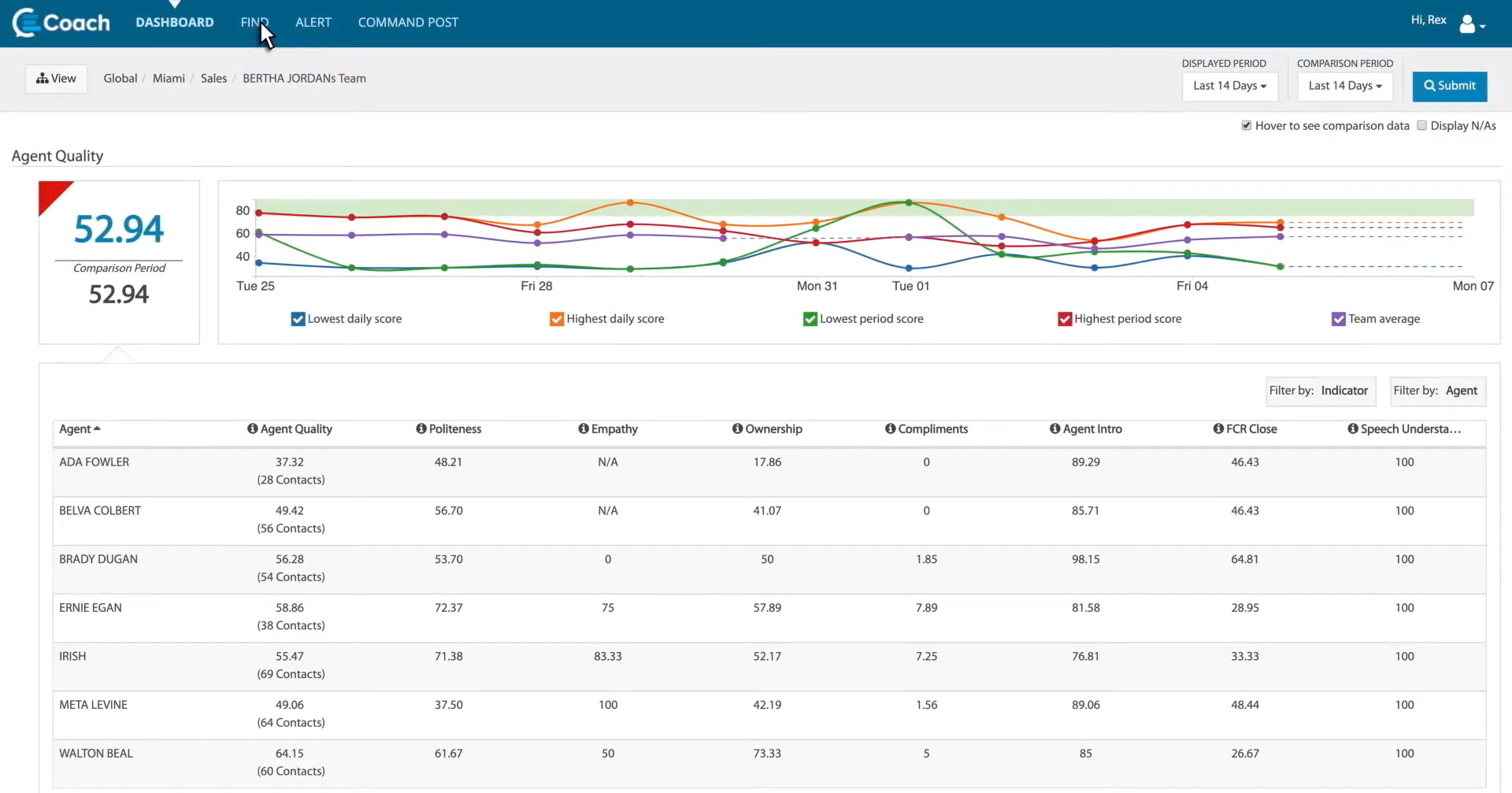This screenshot has height=793, width=1512.
Task: Select agent META LEVINE
Action: [x=93, y=705]
